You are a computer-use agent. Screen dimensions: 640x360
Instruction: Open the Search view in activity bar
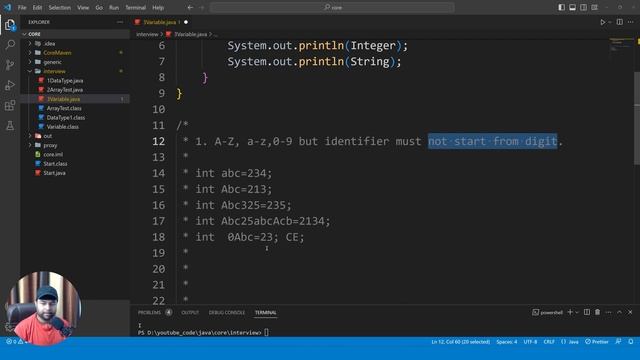click(10, 44)
